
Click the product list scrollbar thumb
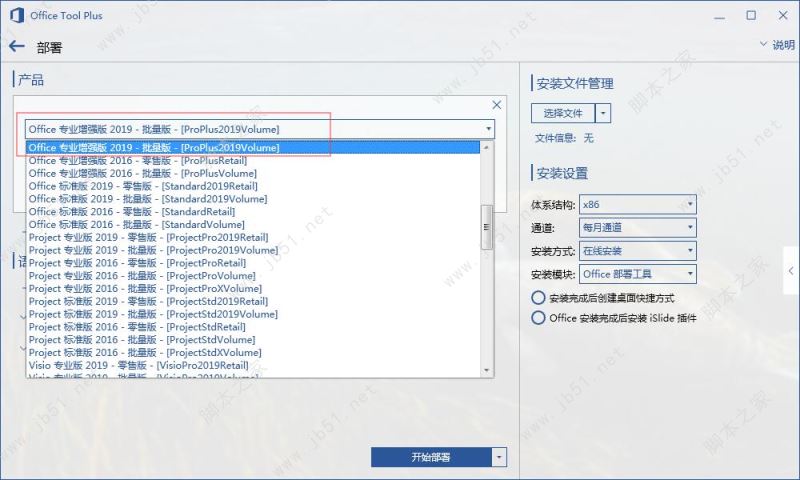[487, 227]
